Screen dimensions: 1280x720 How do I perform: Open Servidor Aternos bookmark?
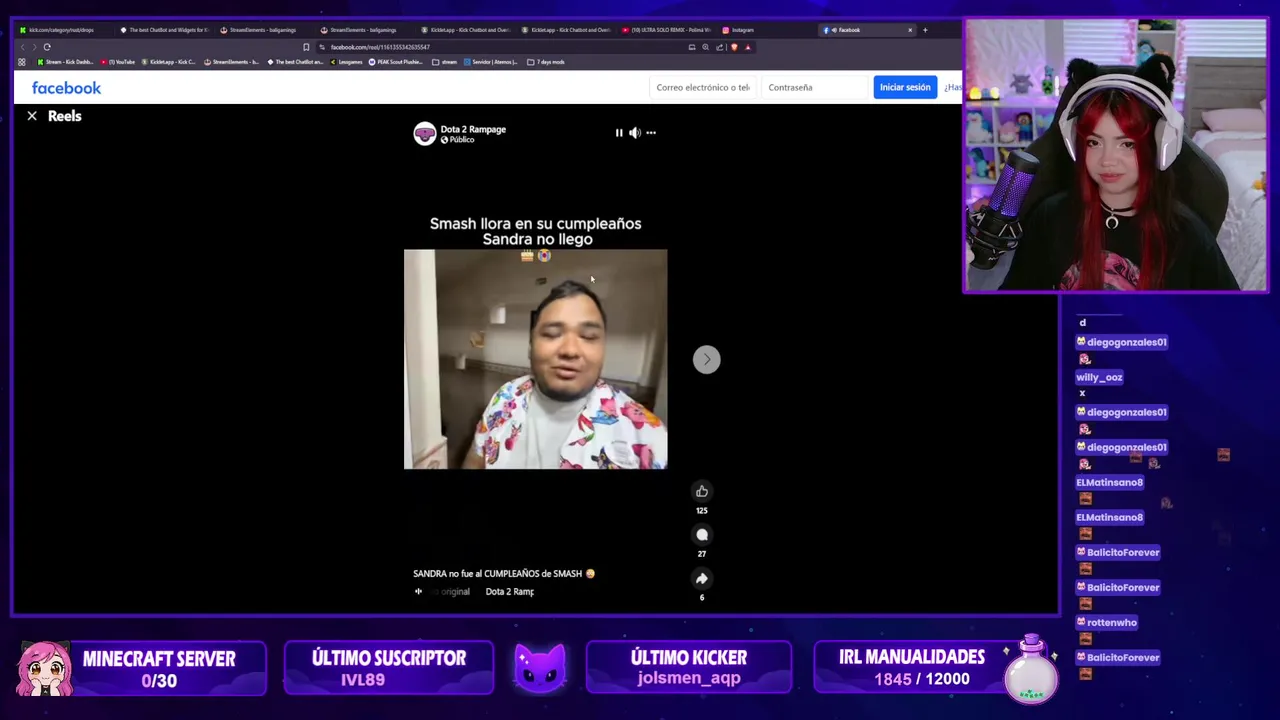click(x=491, y=62)
